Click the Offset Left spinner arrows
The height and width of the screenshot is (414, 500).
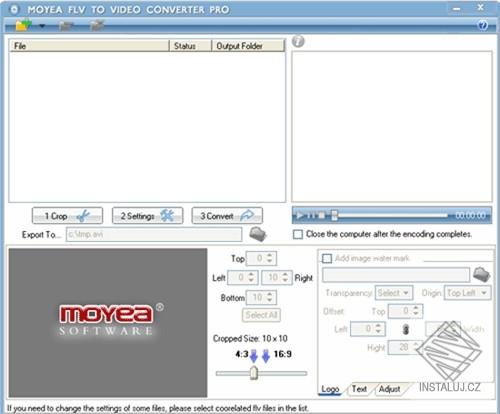(378, 329)
